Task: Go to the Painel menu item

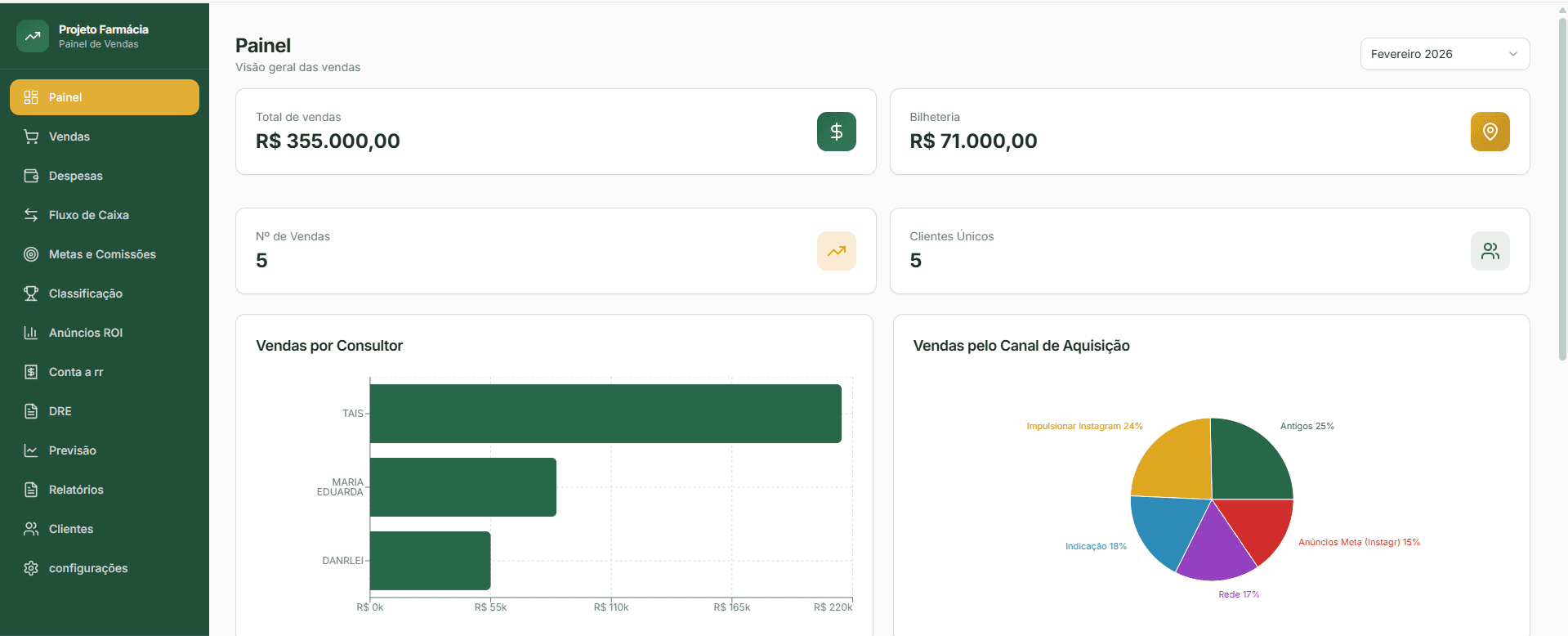Action: click(105, 97)
